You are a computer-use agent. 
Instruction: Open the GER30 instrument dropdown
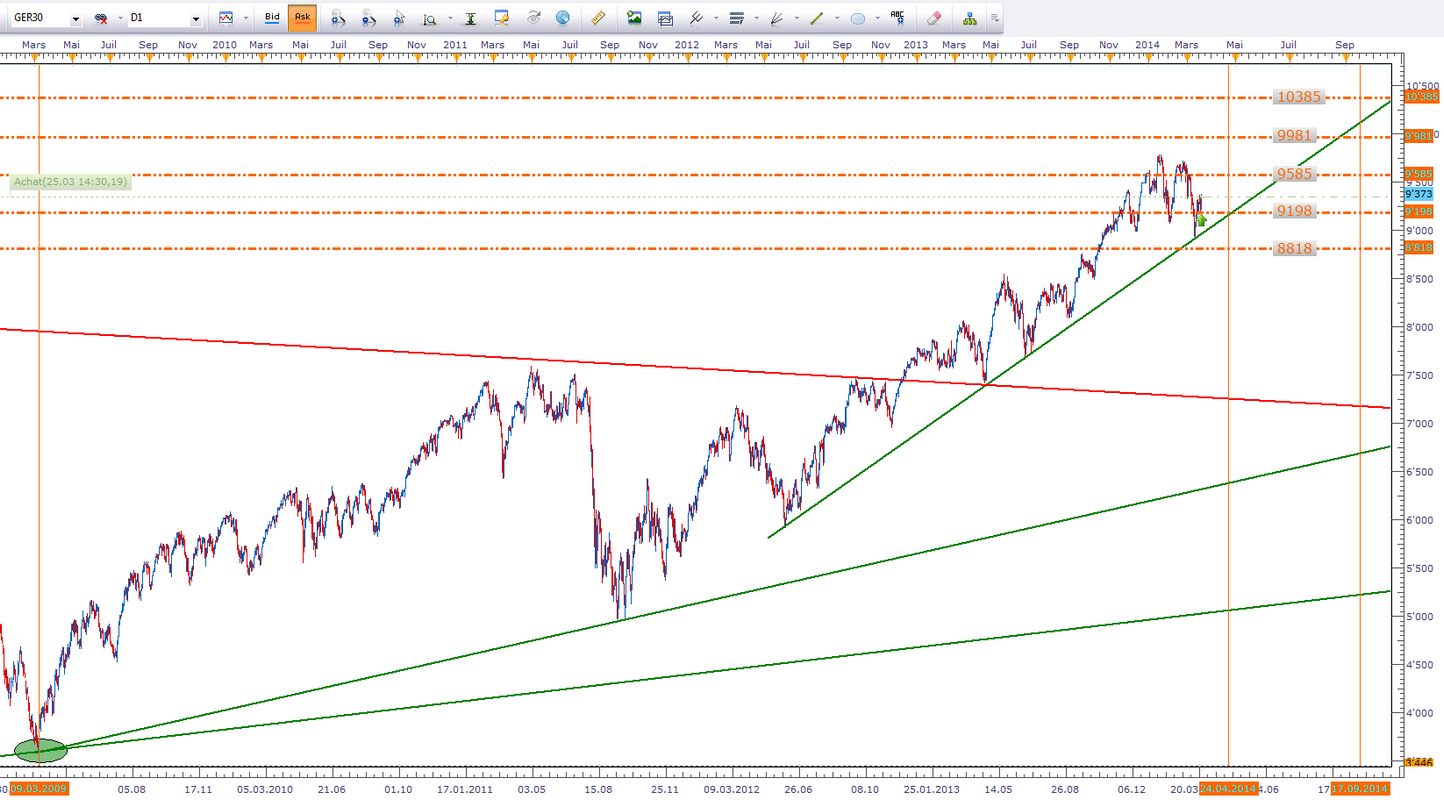[75, 19]
